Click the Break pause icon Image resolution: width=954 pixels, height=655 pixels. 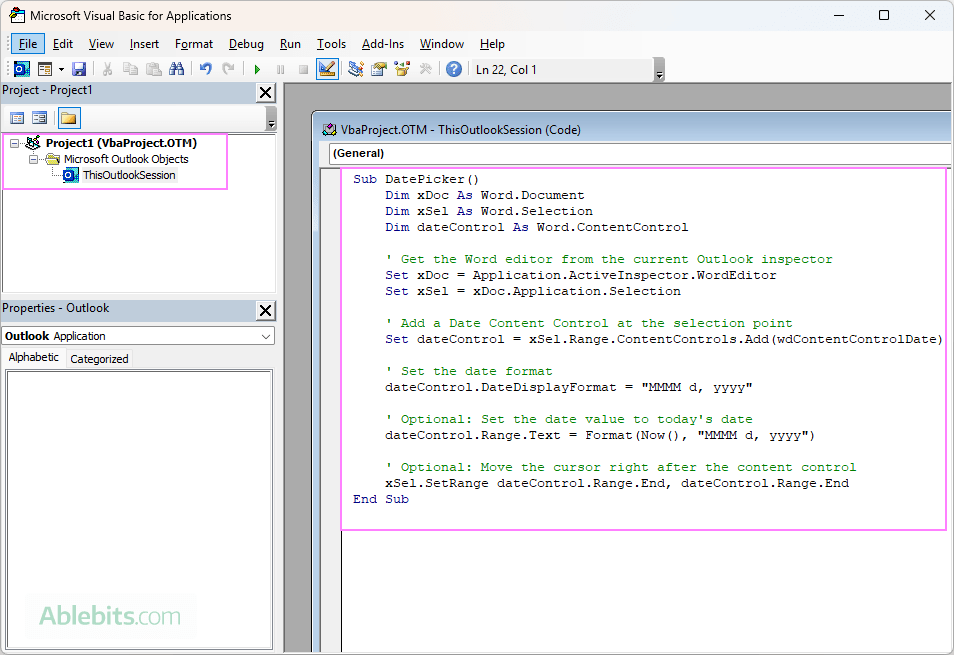280,69
